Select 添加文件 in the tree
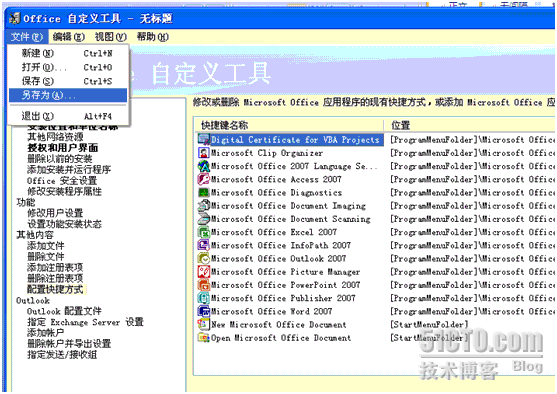Screen dimensions: 557x394 46,246
